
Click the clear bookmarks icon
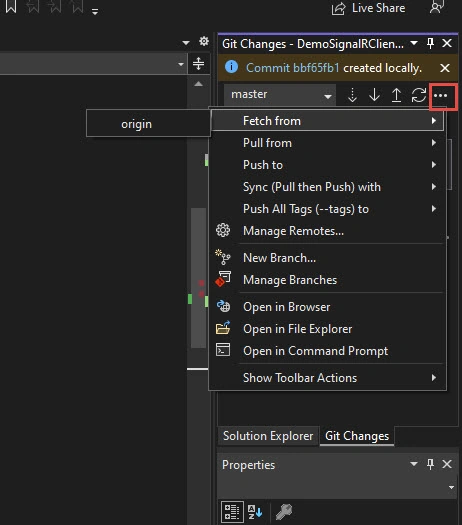click(78, 6)
